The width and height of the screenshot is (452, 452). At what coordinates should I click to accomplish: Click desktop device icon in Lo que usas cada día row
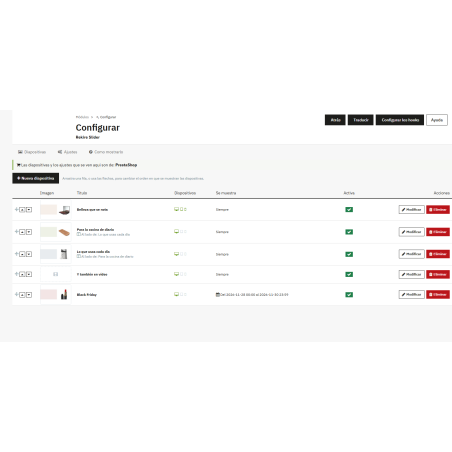(x=176, y=254)
